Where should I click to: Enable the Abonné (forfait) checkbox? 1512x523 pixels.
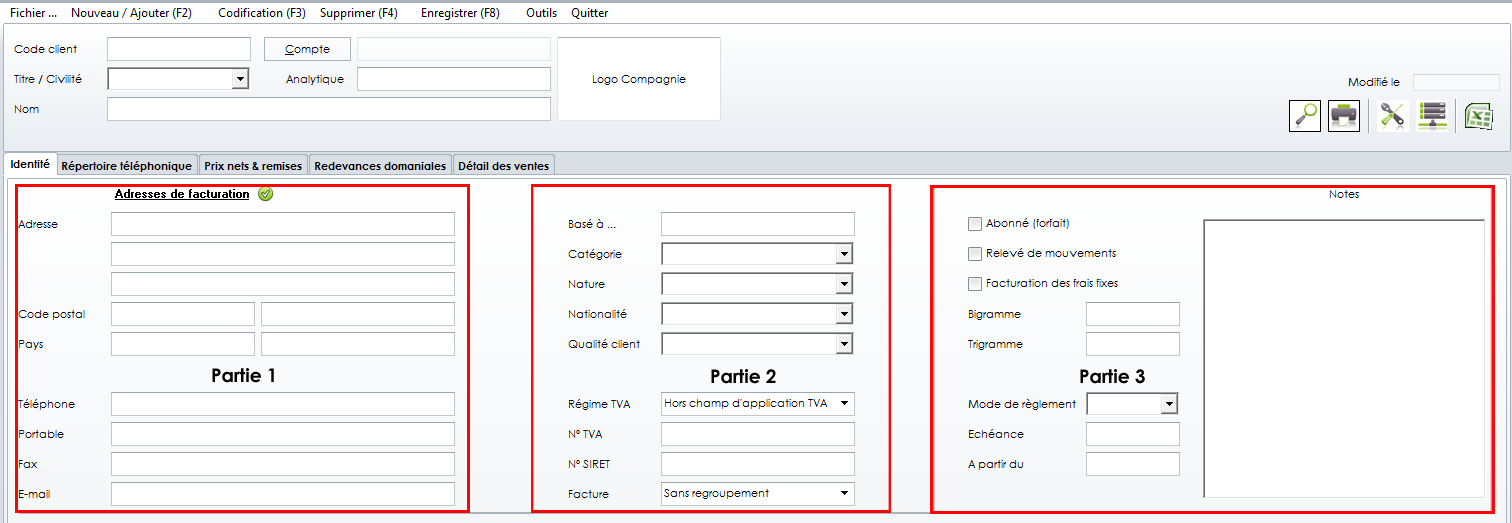point(975,224)
